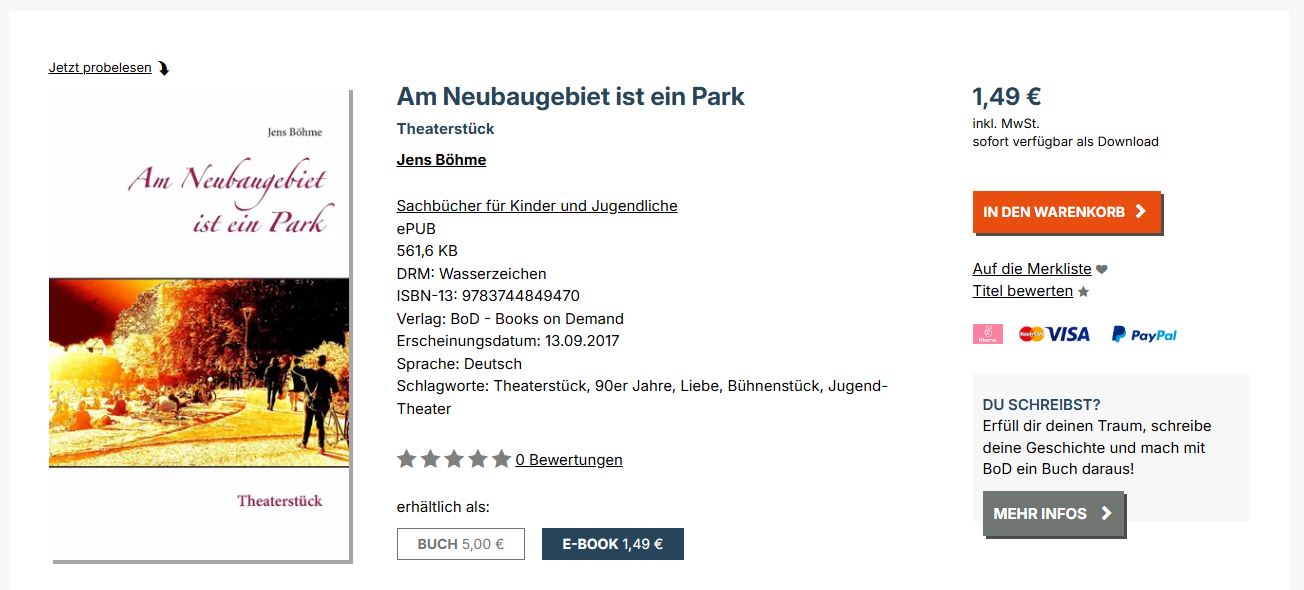Select the BUCH 5,00 € format option

460,544
